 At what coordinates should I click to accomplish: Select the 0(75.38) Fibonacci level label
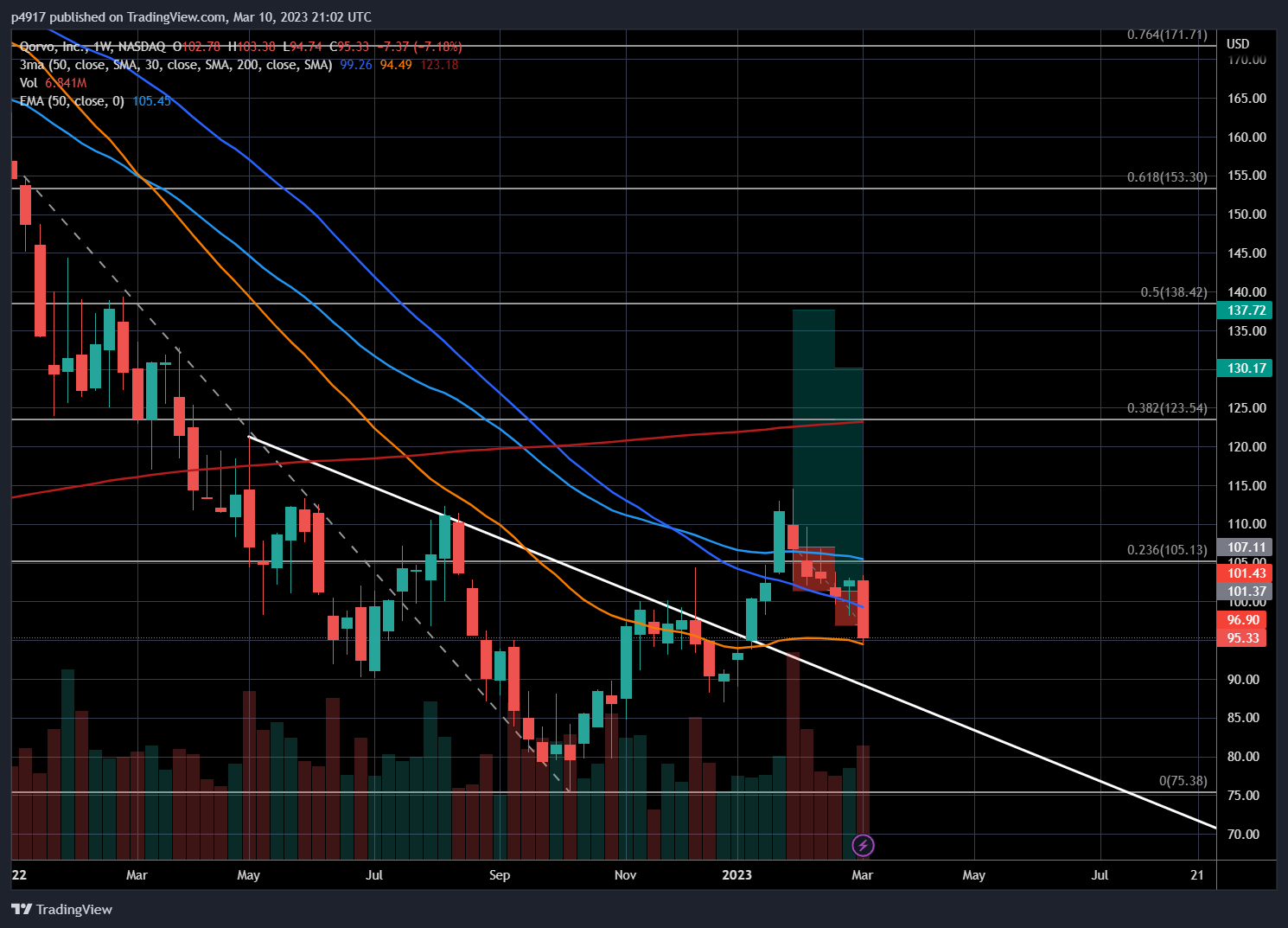[1183, 781]
